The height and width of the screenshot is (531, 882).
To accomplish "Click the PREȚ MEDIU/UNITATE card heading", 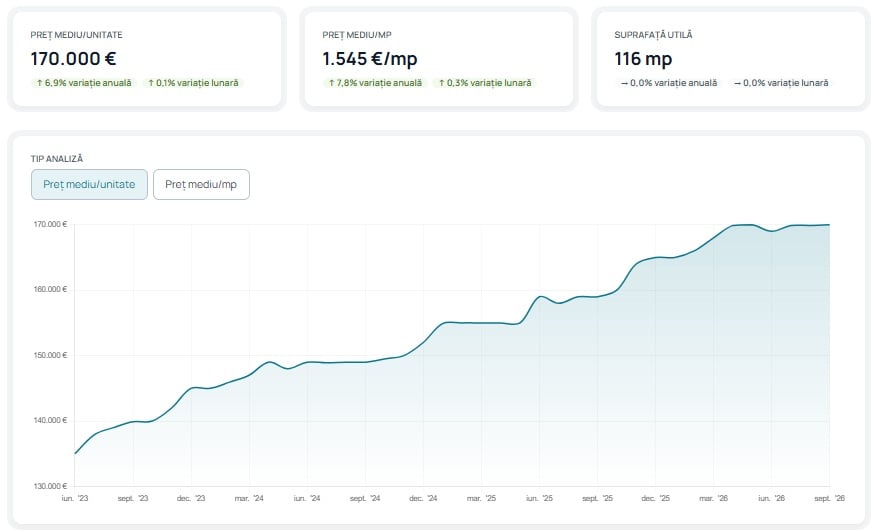I will (x=76, y=35).
